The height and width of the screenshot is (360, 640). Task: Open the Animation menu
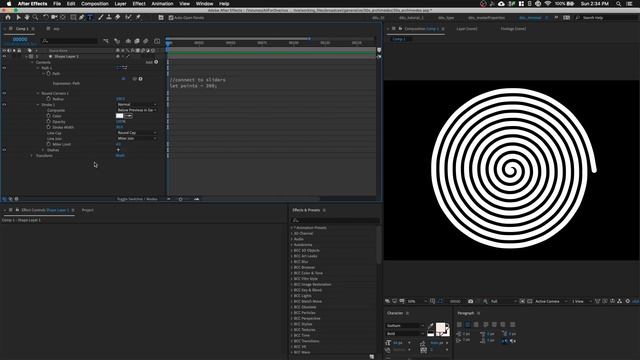[162, 4]
